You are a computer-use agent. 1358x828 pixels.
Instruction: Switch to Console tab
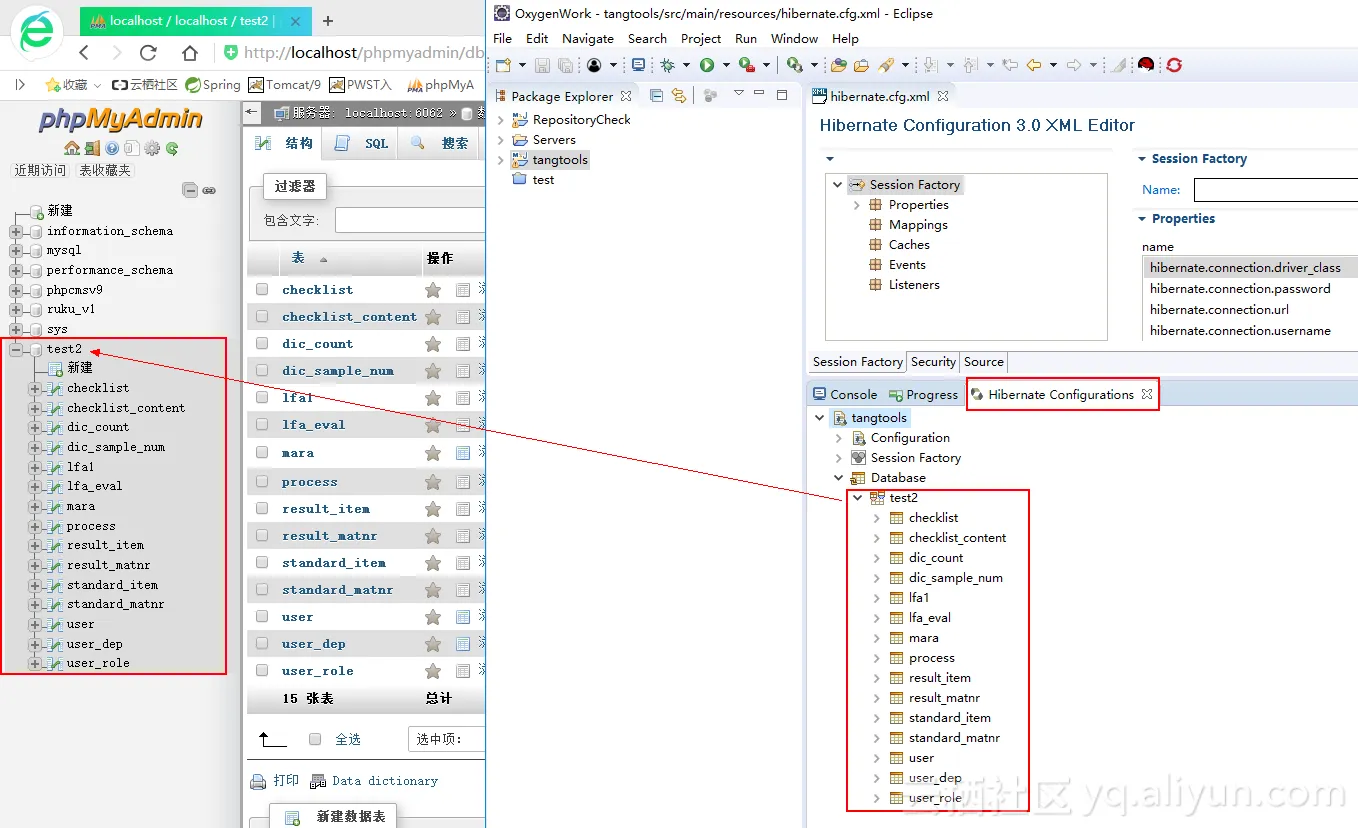point(845,395)
